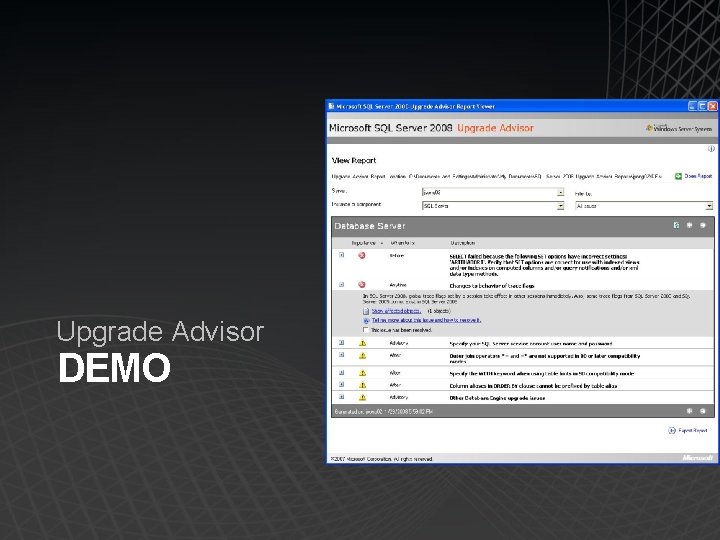Viewport: 720px width, 540px height.
Task: Click the 'Anytime' when-to-fix cell
Action: tap(398, 285)
